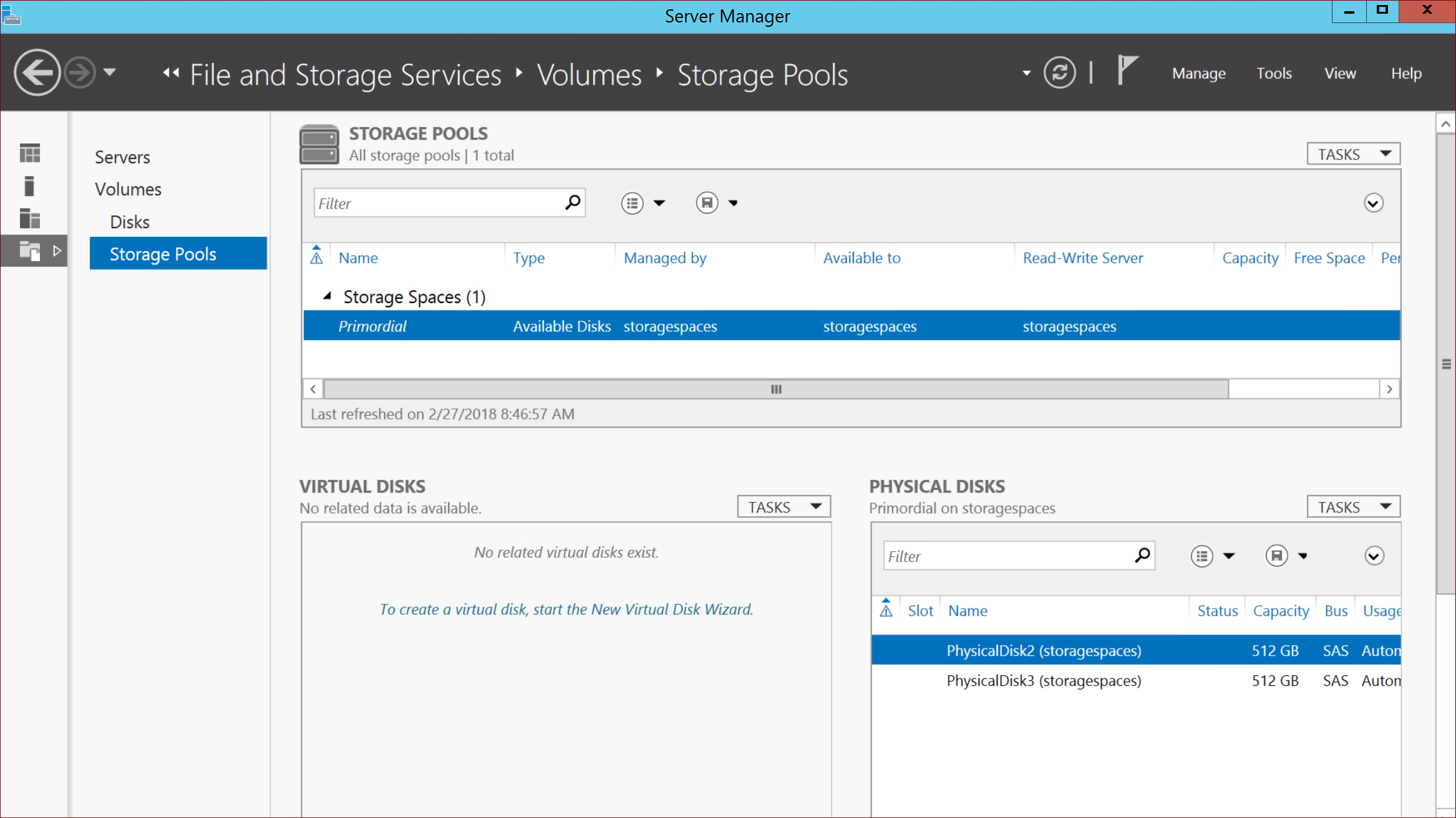Click the refresh icon in the header

click(x=1059, y=73)
